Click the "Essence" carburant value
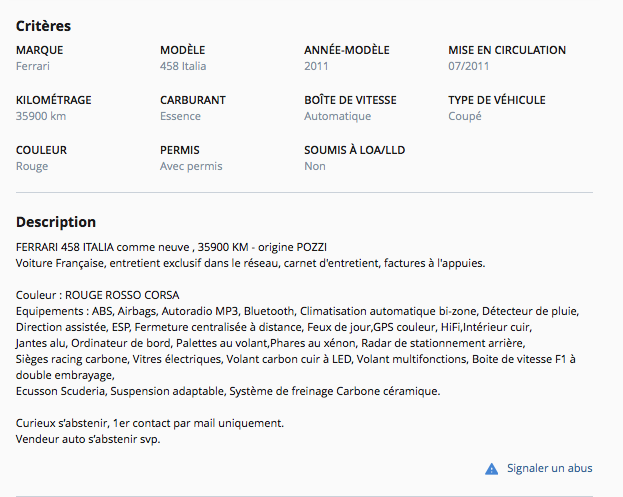The width and height of the screenshot is (623, 497). [x=180, y=116]
